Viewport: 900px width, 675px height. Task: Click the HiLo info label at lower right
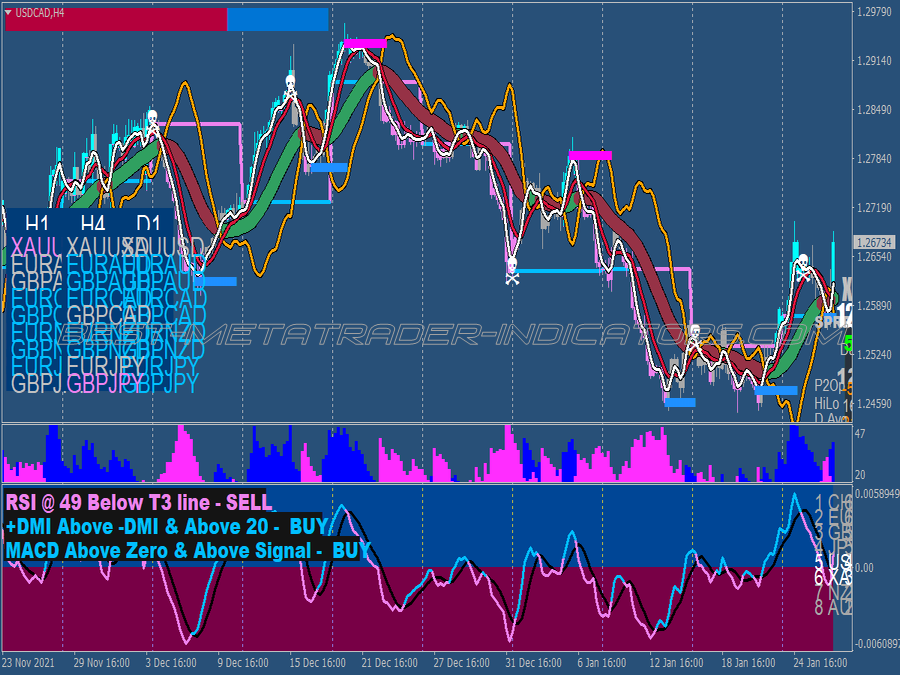point(827,404)
